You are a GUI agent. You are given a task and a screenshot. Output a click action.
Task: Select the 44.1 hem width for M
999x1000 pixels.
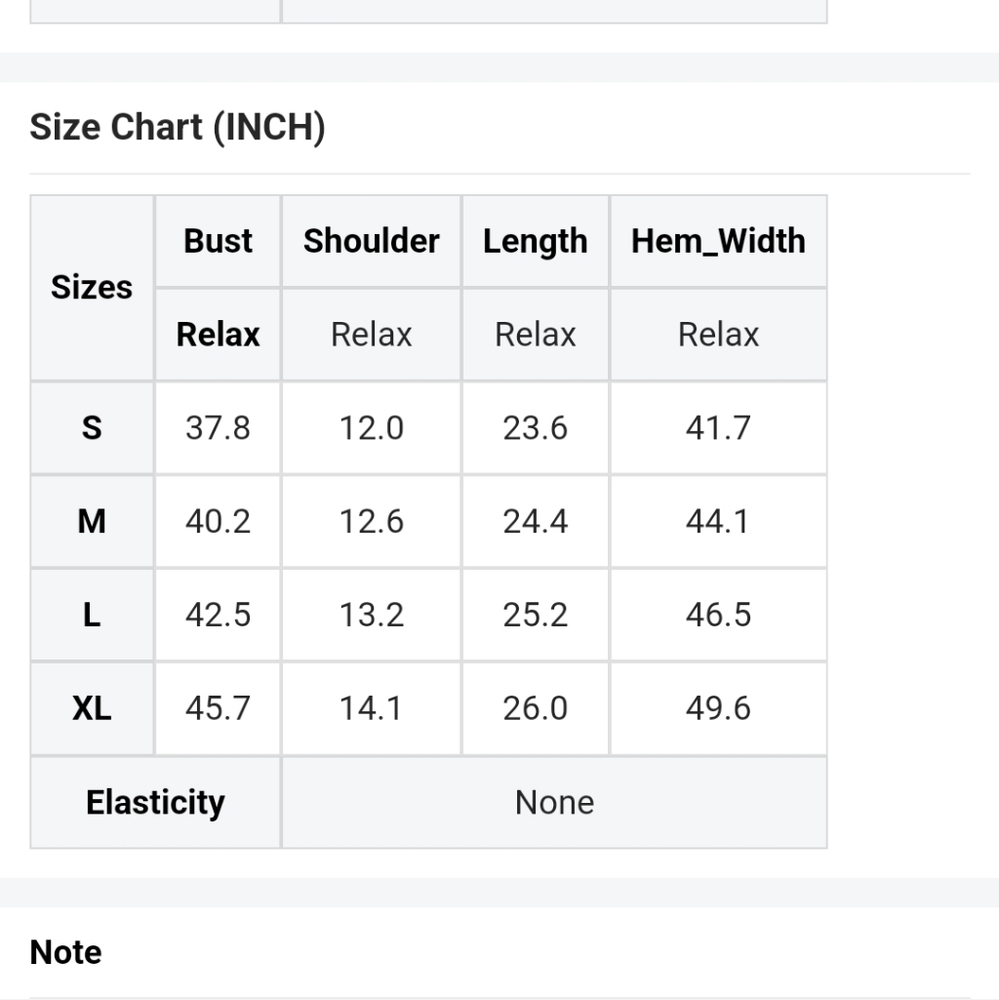pyautogui.click(x=718, y=521)
